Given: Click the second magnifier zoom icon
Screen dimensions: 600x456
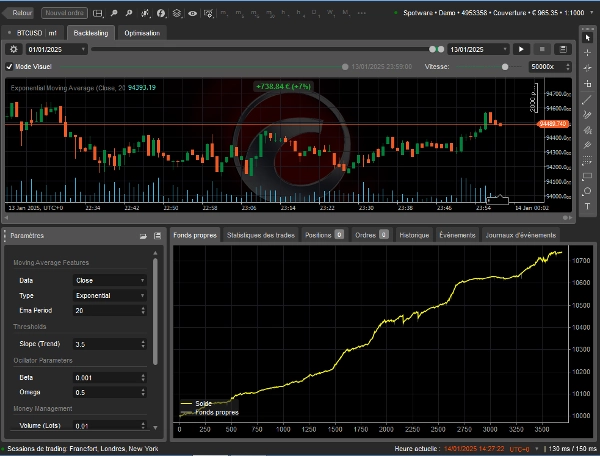Looking at the screenshot, I should 129,13.
